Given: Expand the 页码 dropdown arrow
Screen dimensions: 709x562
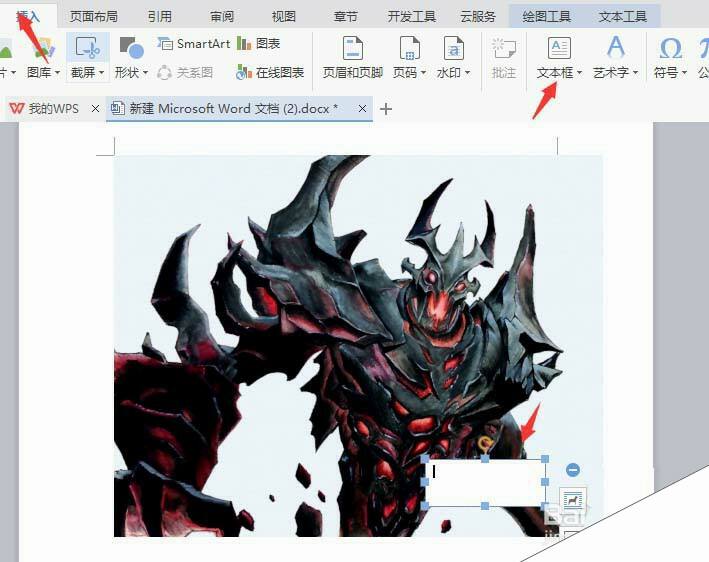Looking at the screenshot, I should [x=423, y=72].
